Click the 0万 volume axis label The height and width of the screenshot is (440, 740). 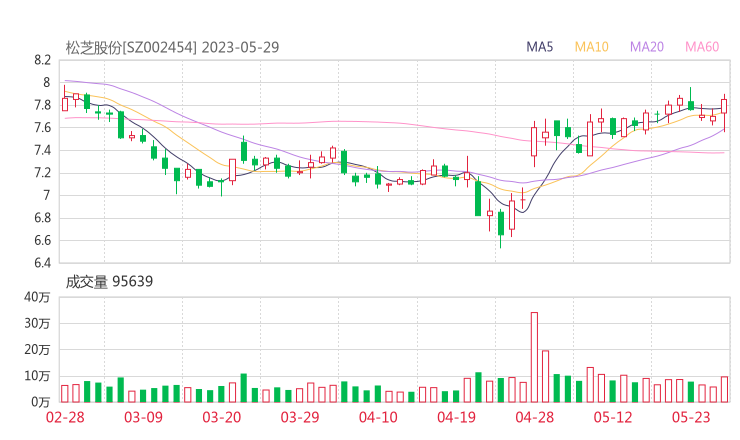click(41, 402)
